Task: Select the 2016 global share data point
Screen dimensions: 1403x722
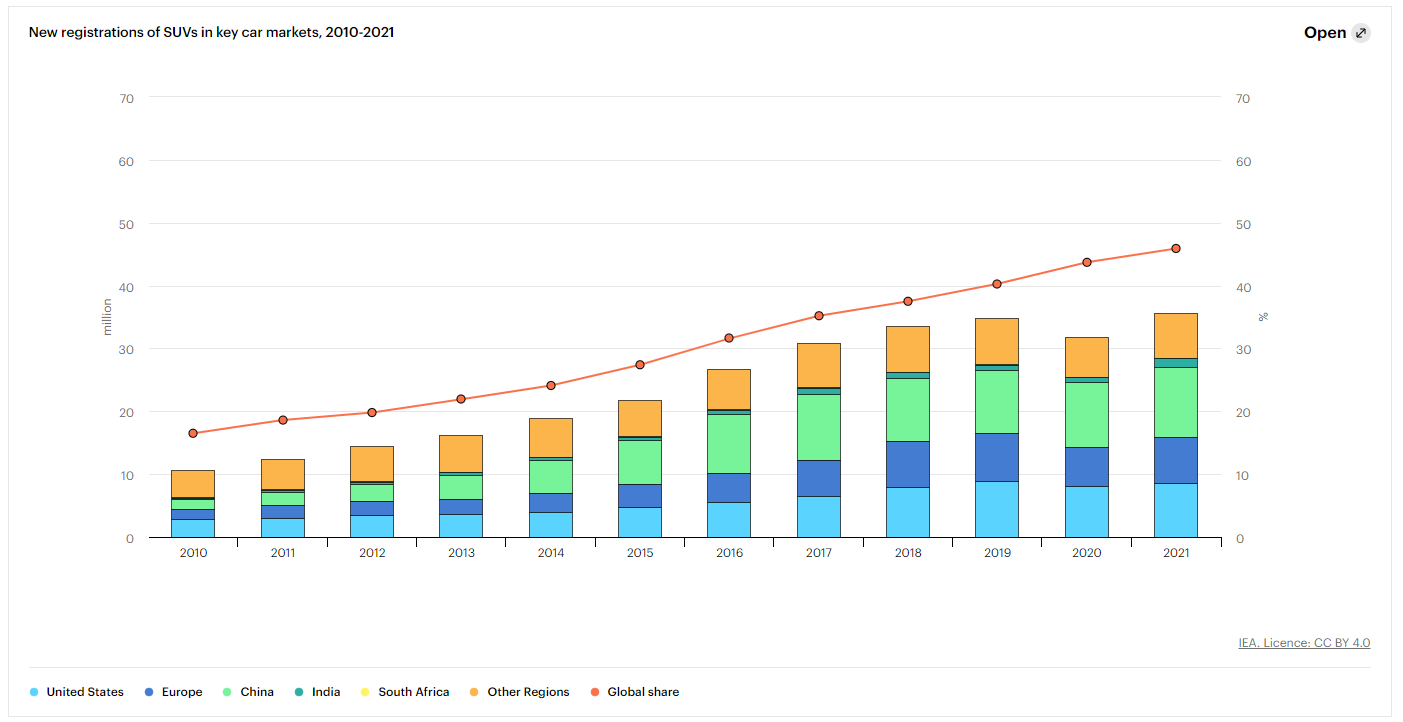Action: tap(729, 338)
